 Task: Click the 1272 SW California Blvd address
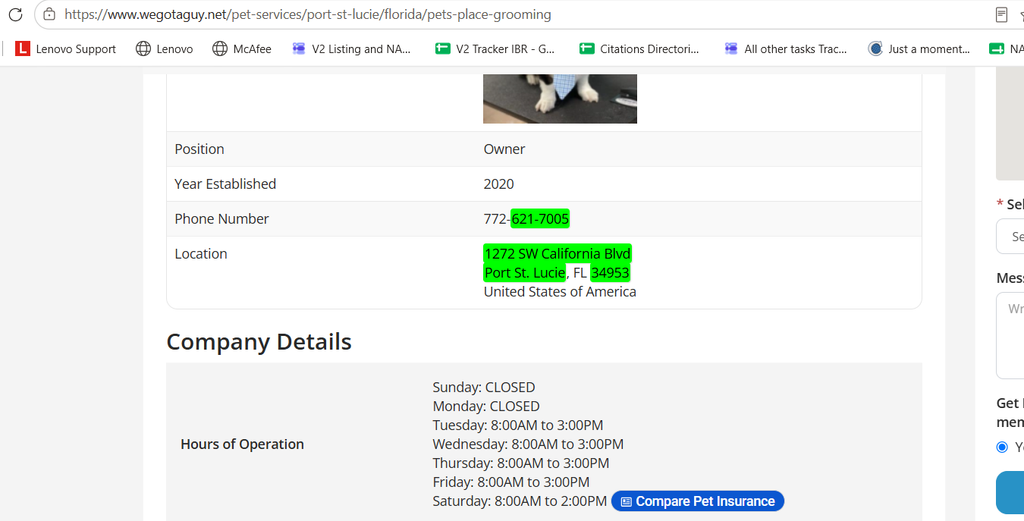click(558, 253)
